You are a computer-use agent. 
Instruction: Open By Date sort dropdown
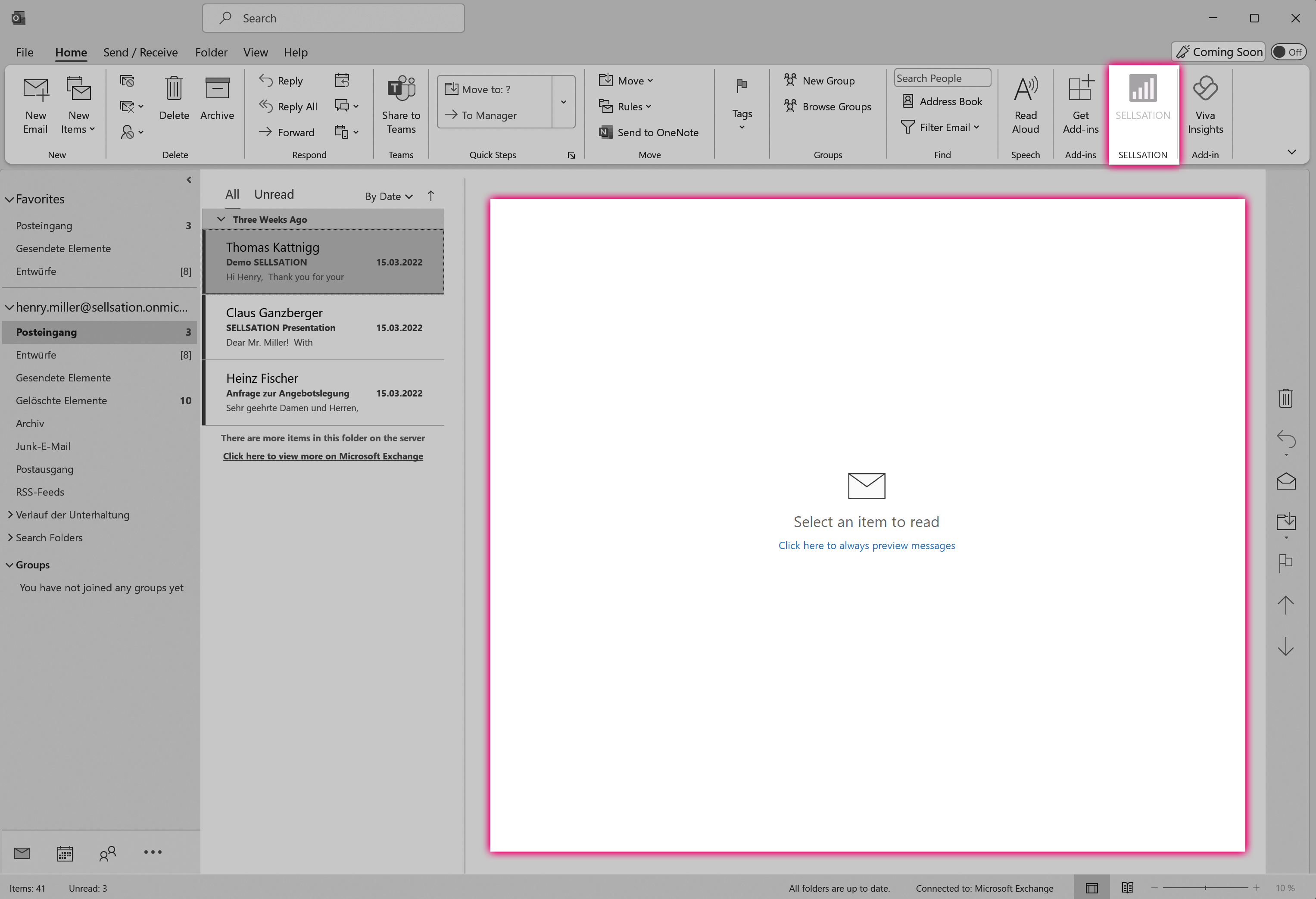(388, 196)
